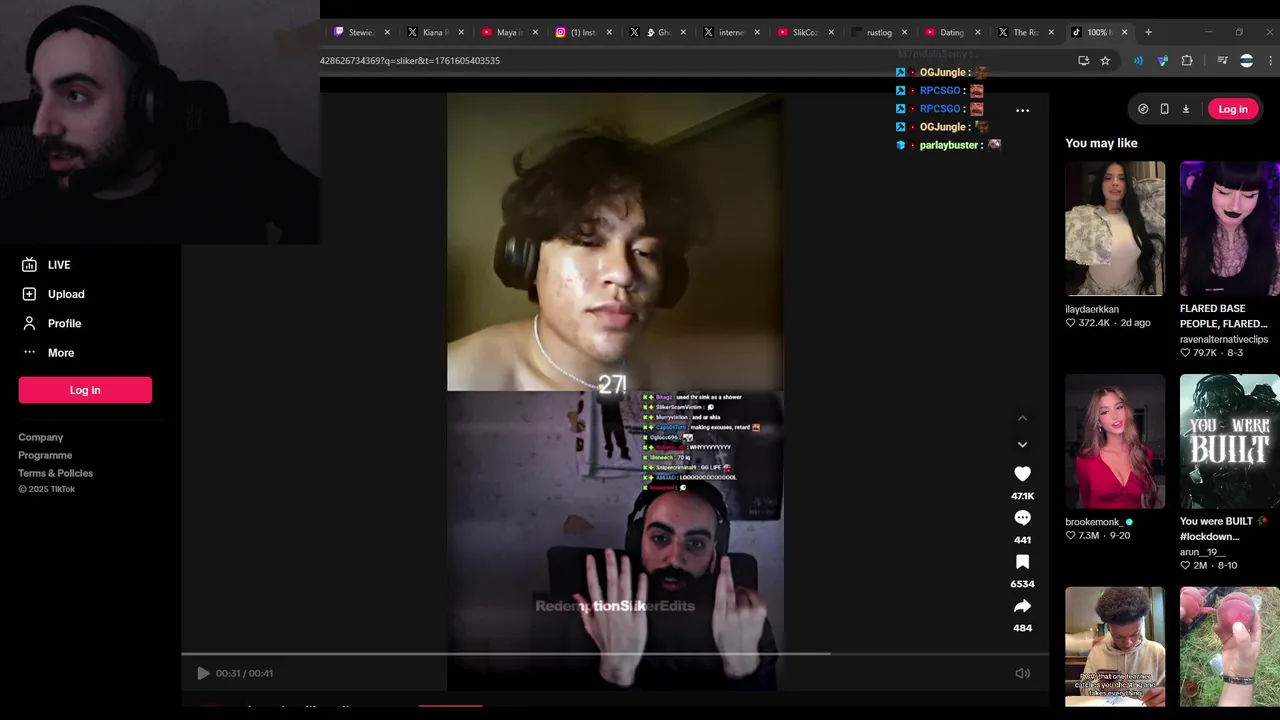Open brookemonk_ video thumbnail
The width and height of the screenshot is (1280, 720).
point(1115,441)
